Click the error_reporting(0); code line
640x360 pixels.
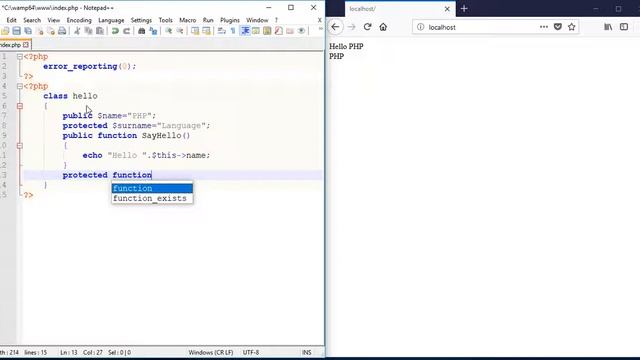click(90, 66)
